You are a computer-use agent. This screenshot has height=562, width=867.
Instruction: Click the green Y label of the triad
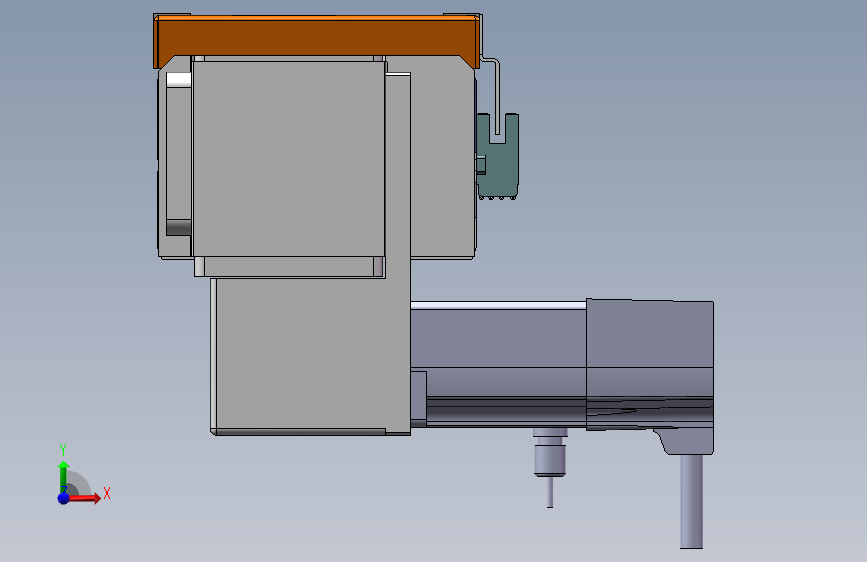(63, 450)
